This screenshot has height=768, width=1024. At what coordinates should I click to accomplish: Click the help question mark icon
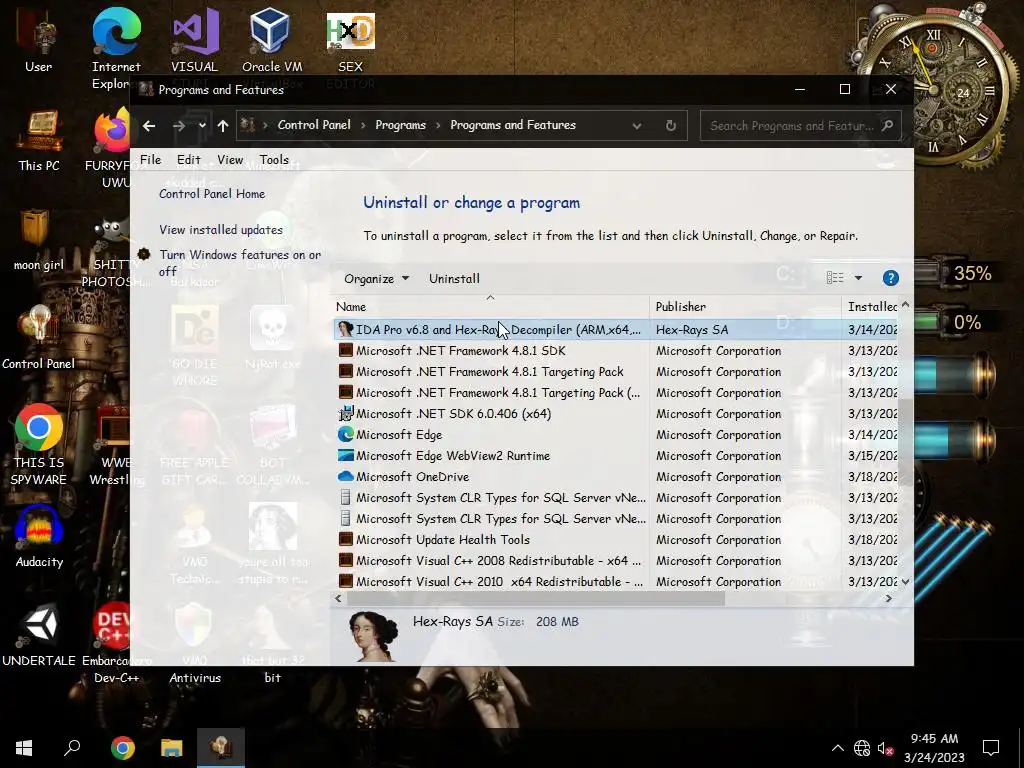(x=890, y=278)
